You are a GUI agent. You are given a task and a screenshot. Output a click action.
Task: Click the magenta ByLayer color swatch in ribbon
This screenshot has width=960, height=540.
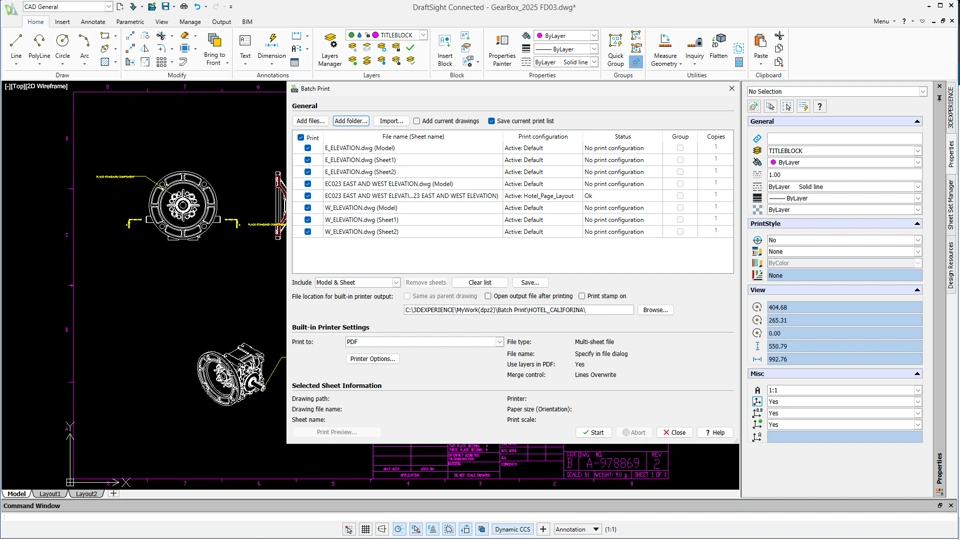coord(541,35)
